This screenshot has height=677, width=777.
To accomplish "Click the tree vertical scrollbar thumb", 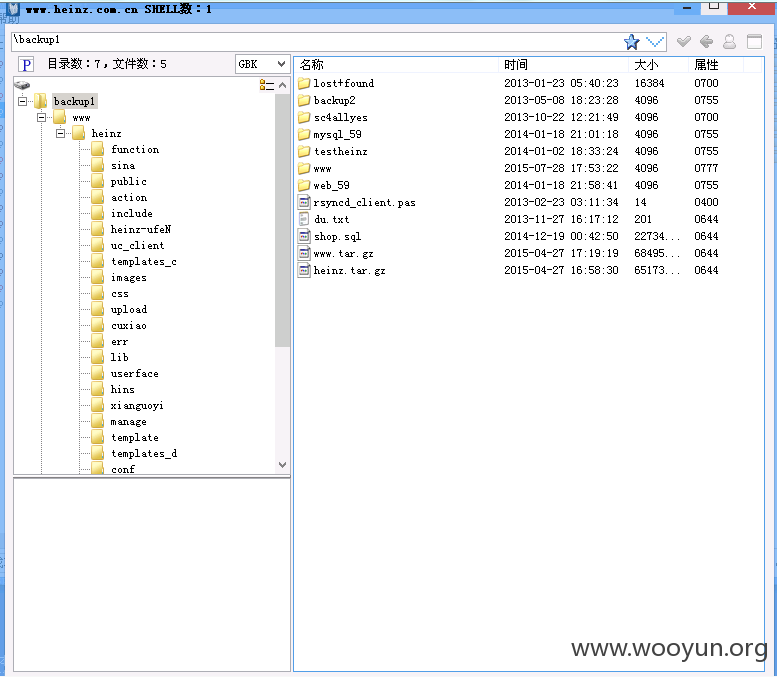I will pos(282,220).
